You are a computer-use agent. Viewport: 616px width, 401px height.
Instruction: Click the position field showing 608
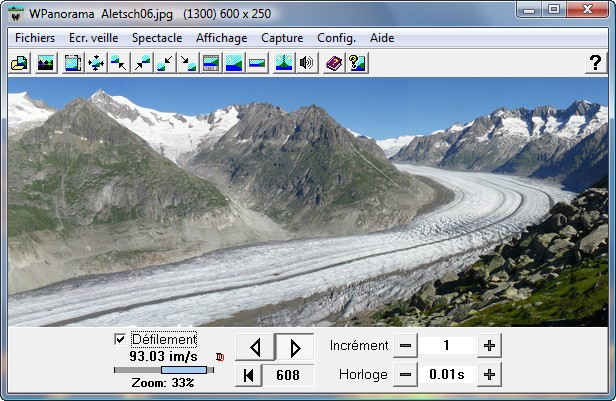tap(288, 375)
